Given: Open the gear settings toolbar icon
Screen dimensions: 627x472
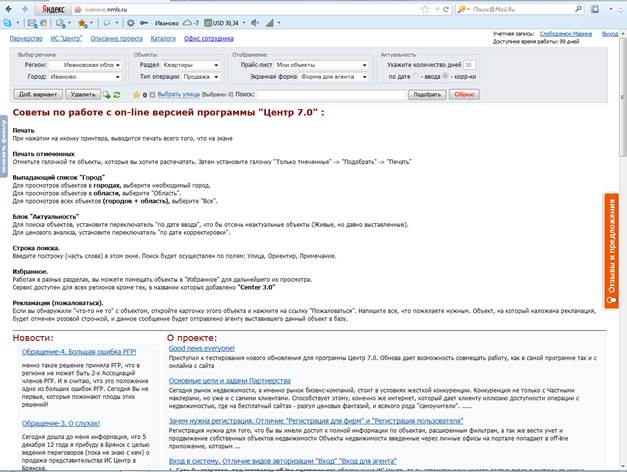Looking at the screenshot, I should pyautogui.click(x=130, y=23).
